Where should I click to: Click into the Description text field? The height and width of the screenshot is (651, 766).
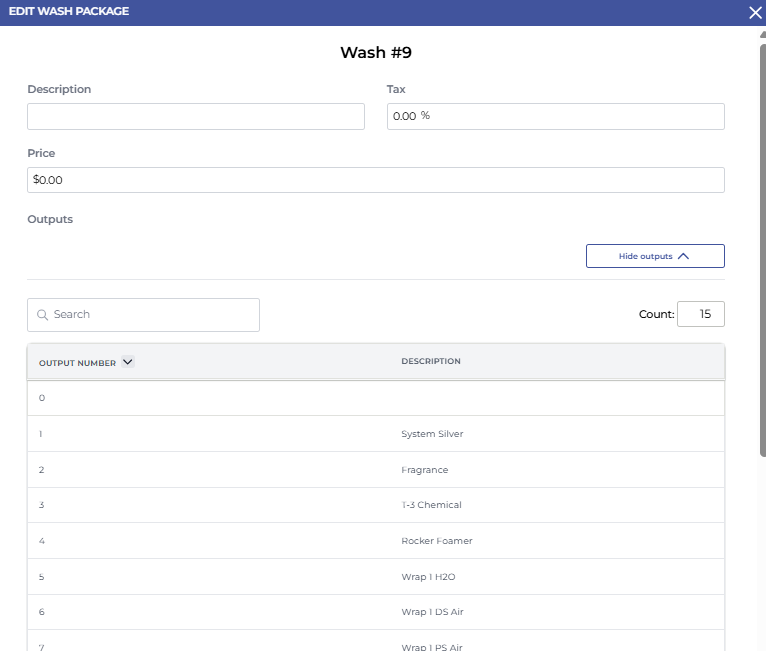point(196,116)
